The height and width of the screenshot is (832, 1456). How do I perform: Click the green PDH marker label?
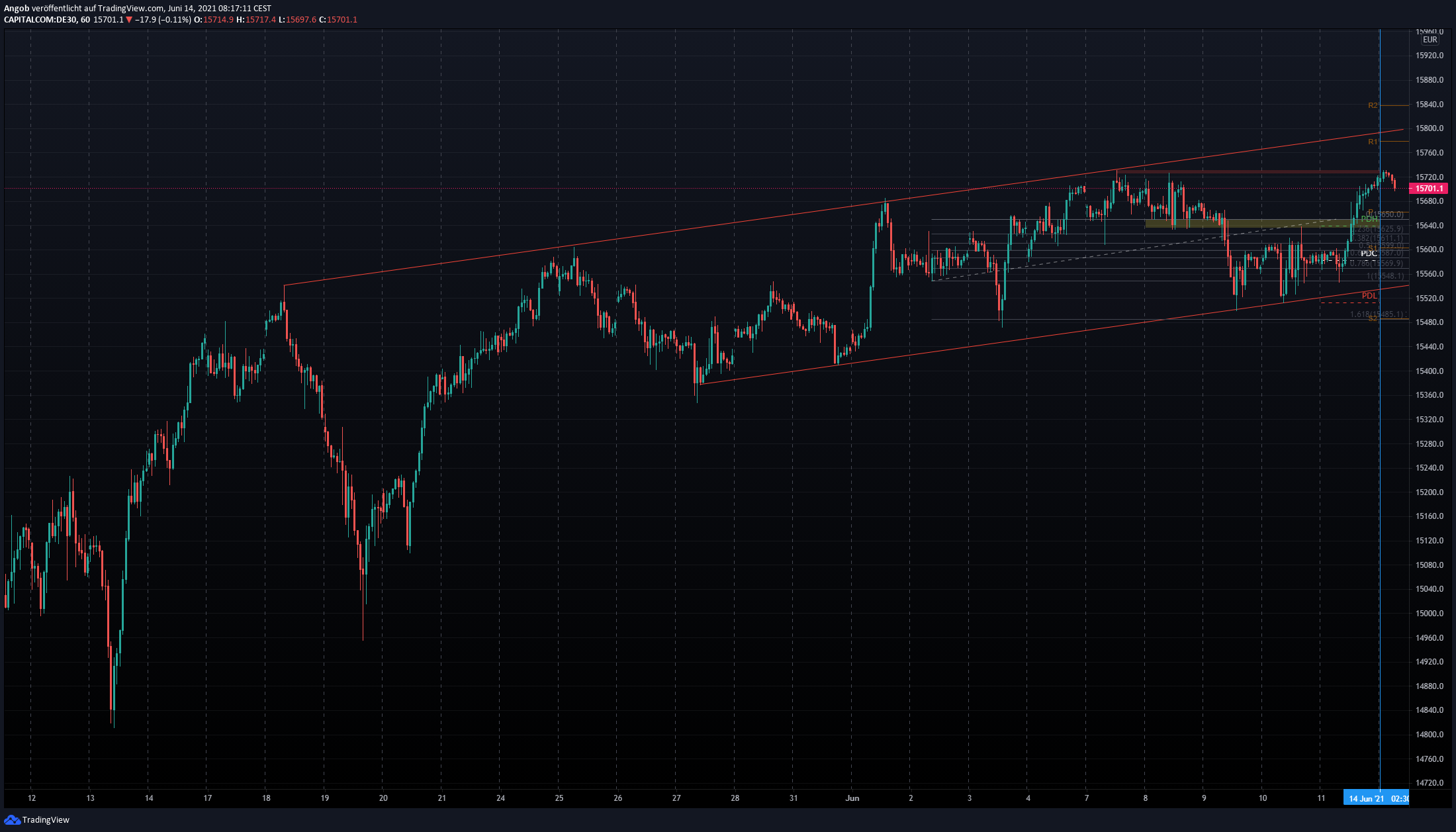click(x=1369, y=219)
